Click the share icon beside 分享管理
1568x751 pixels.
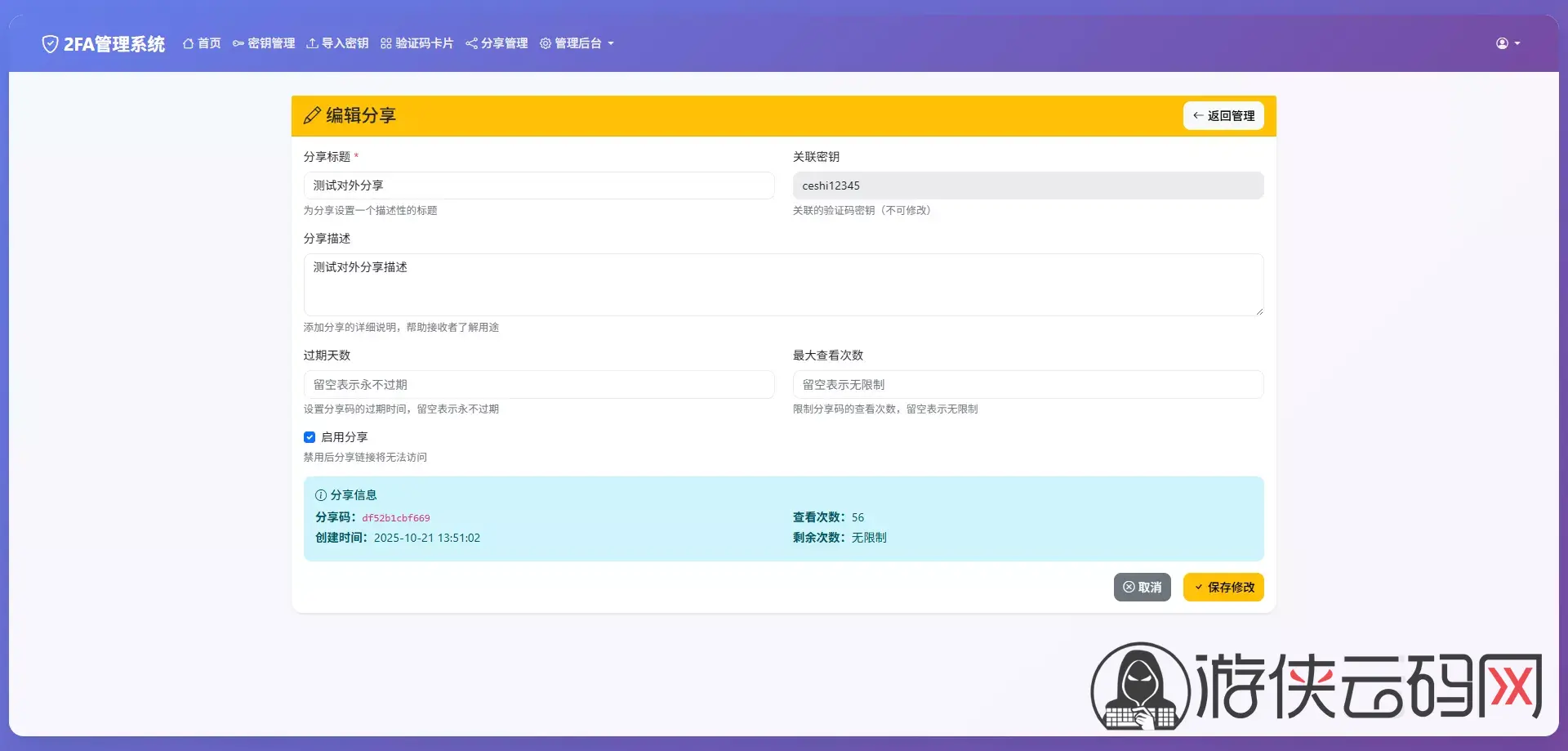click(471, 43)
